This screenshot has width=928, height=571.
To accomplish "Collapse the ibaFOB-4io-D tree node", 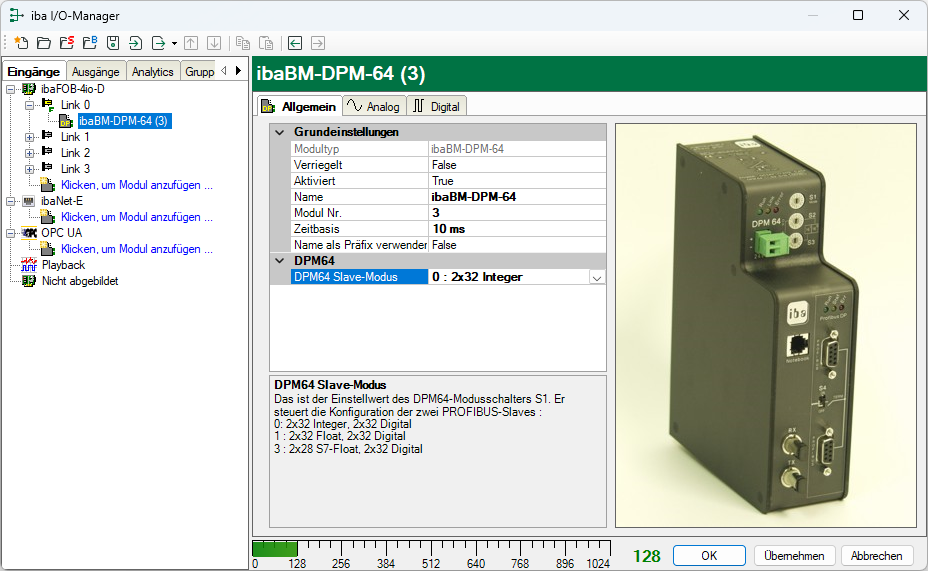I will (10, 89).
